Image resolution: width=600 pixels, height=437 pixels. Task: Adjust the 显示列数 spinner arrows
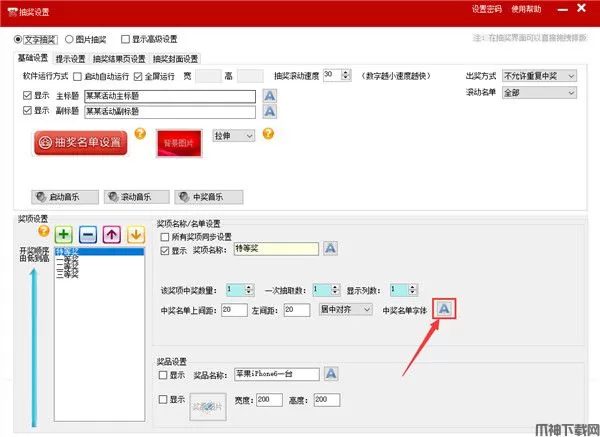[x=412, y=290]
